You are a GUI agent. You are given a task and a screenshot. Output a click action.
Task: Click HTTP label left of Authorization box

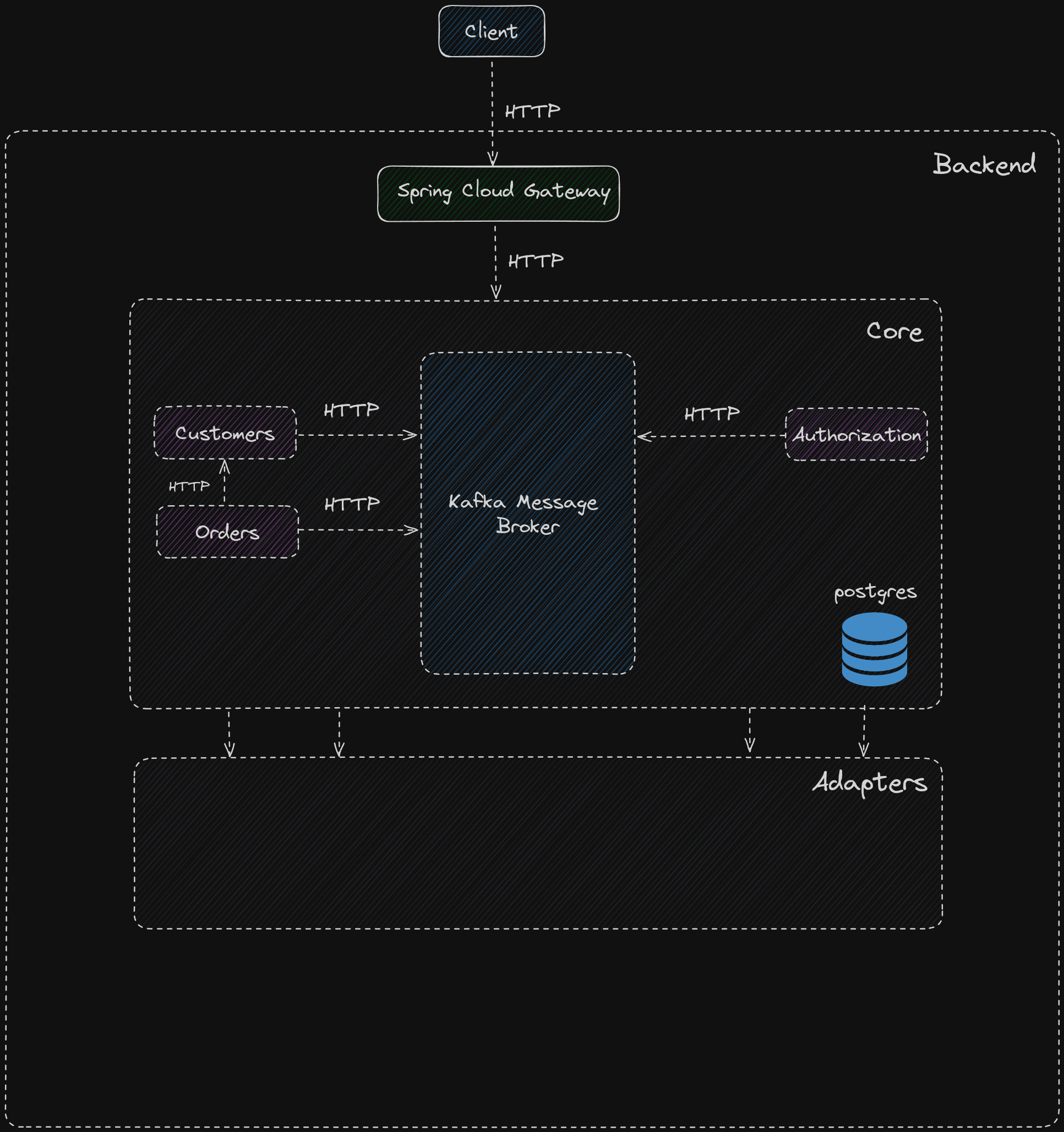pos(712,414)
